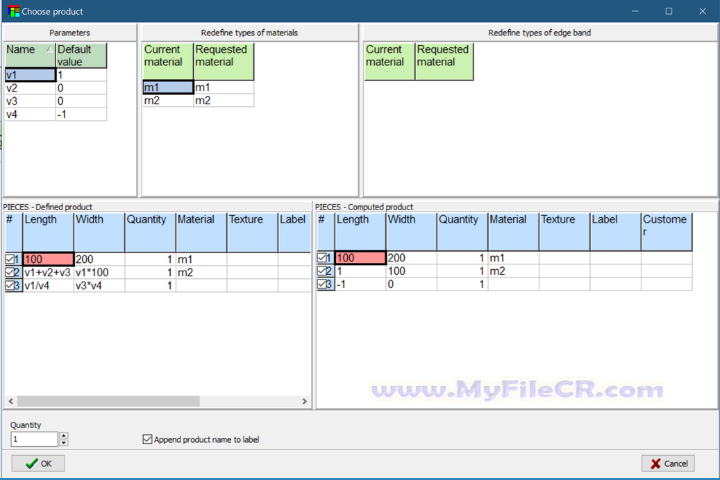
Task: Select Length cell -1 in Computed product
Action: click(x=360, y=284)
